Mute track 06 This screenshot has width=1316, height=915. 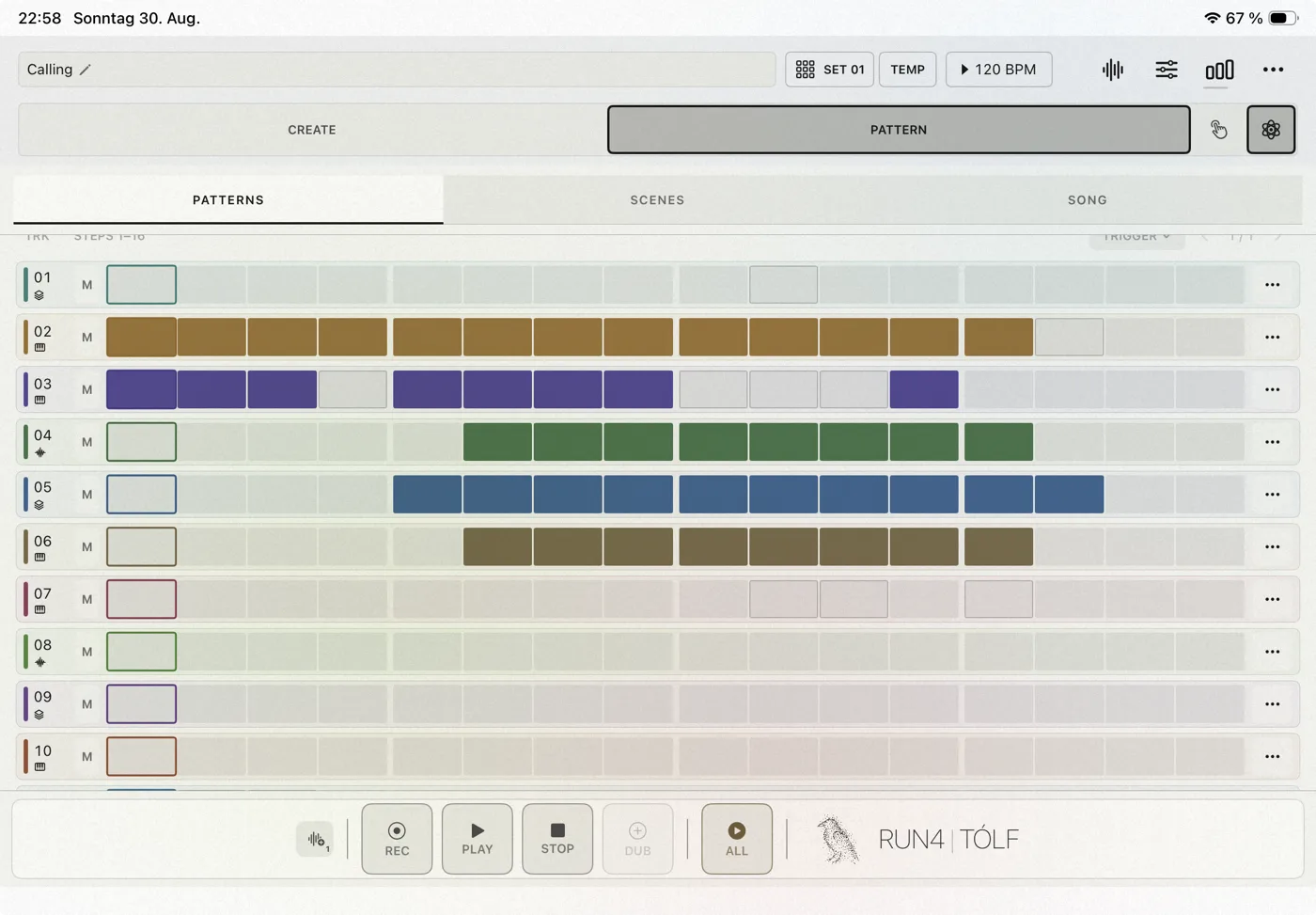pyautogui.click(x=86, y=546)
